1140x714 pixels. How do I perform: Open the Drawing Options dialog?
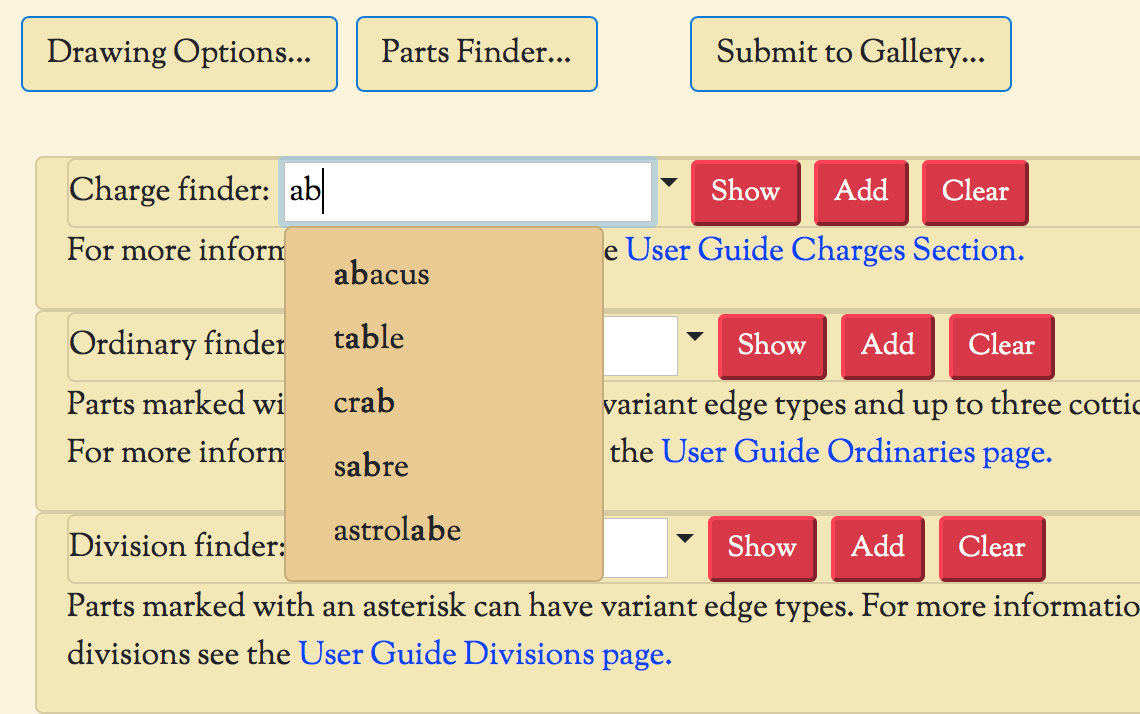(180, 54)
